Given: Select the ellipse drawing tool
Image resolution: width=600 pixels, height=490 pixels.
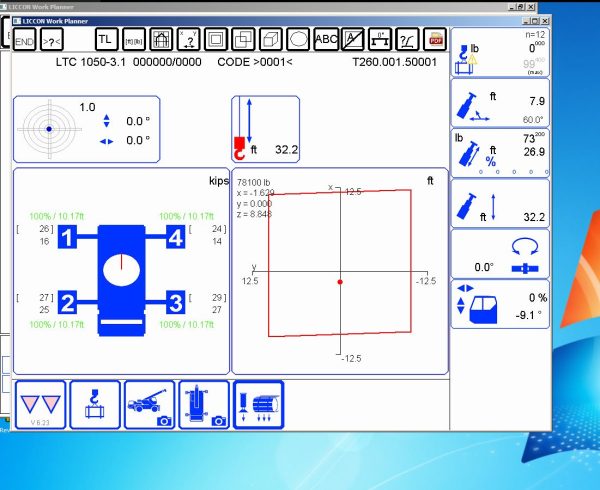Looking at the screenshot, I should coord(298,39).
